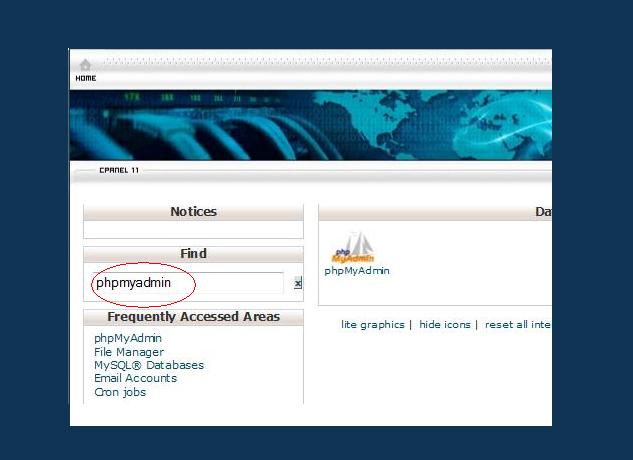Open the Cron jobs link

[x=120, y=392]
